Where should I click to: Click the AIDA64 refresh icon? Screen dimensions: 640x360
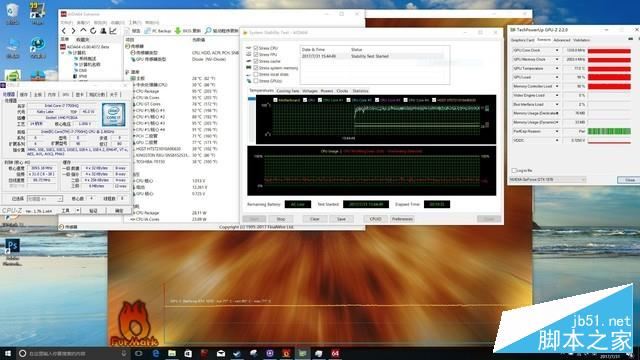pos(93,31)
